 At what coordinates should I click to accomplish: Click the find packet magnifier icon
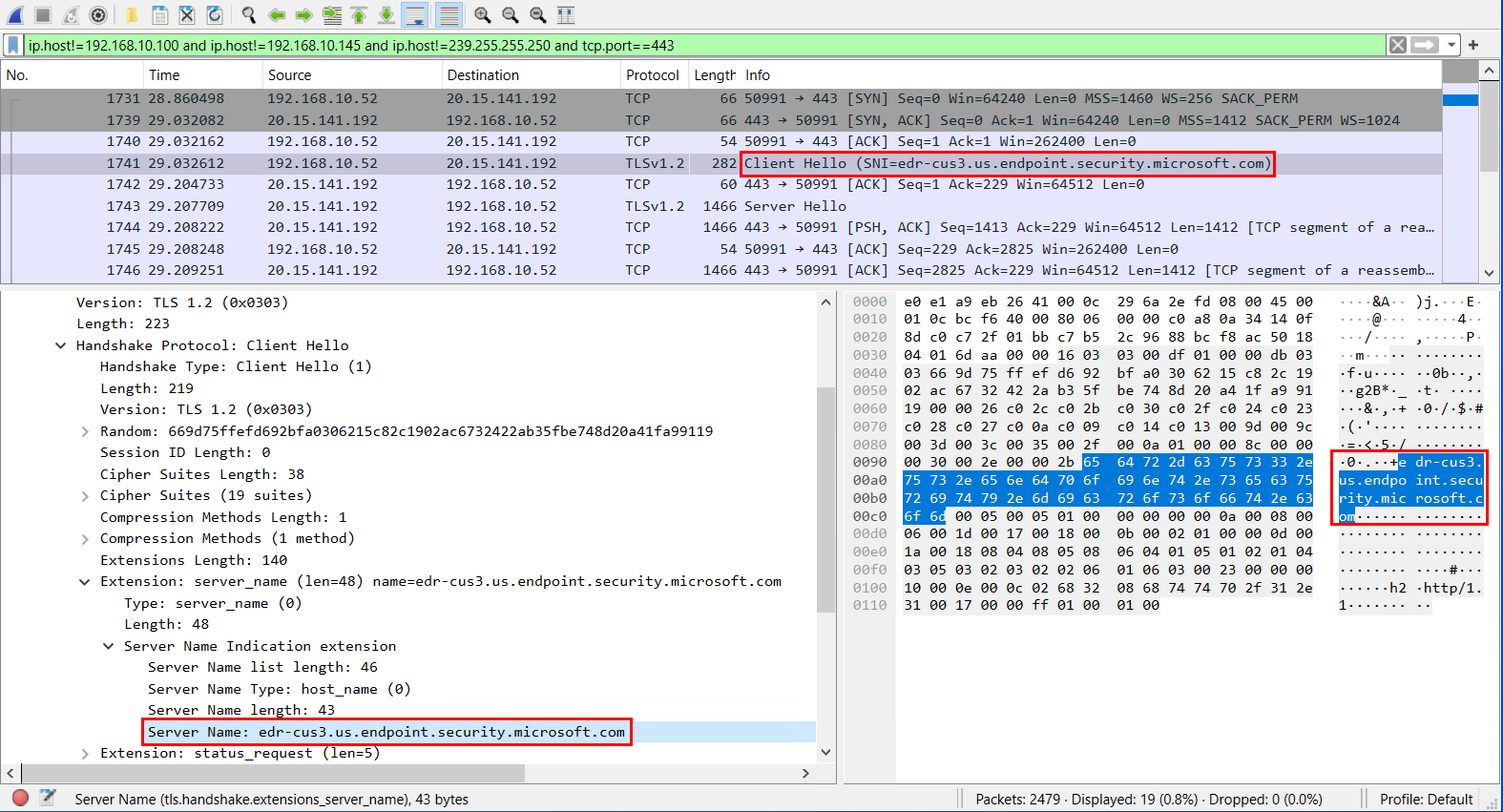pos(249,15)
